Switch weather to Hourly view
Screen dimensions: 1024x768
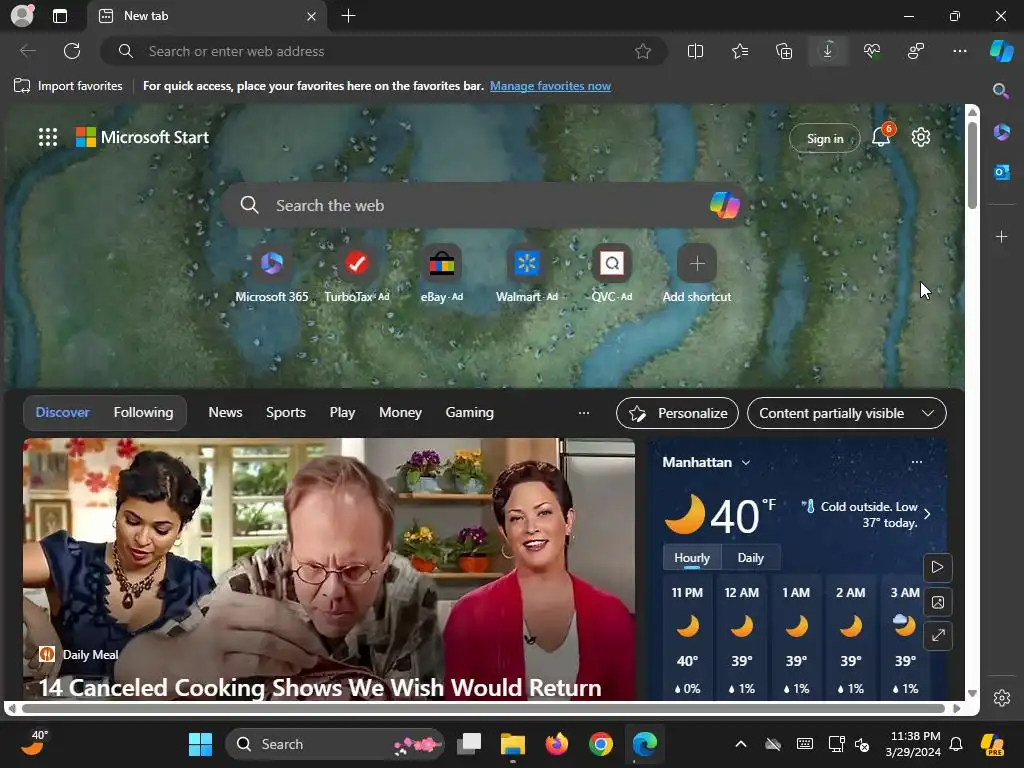click(692, 558)
